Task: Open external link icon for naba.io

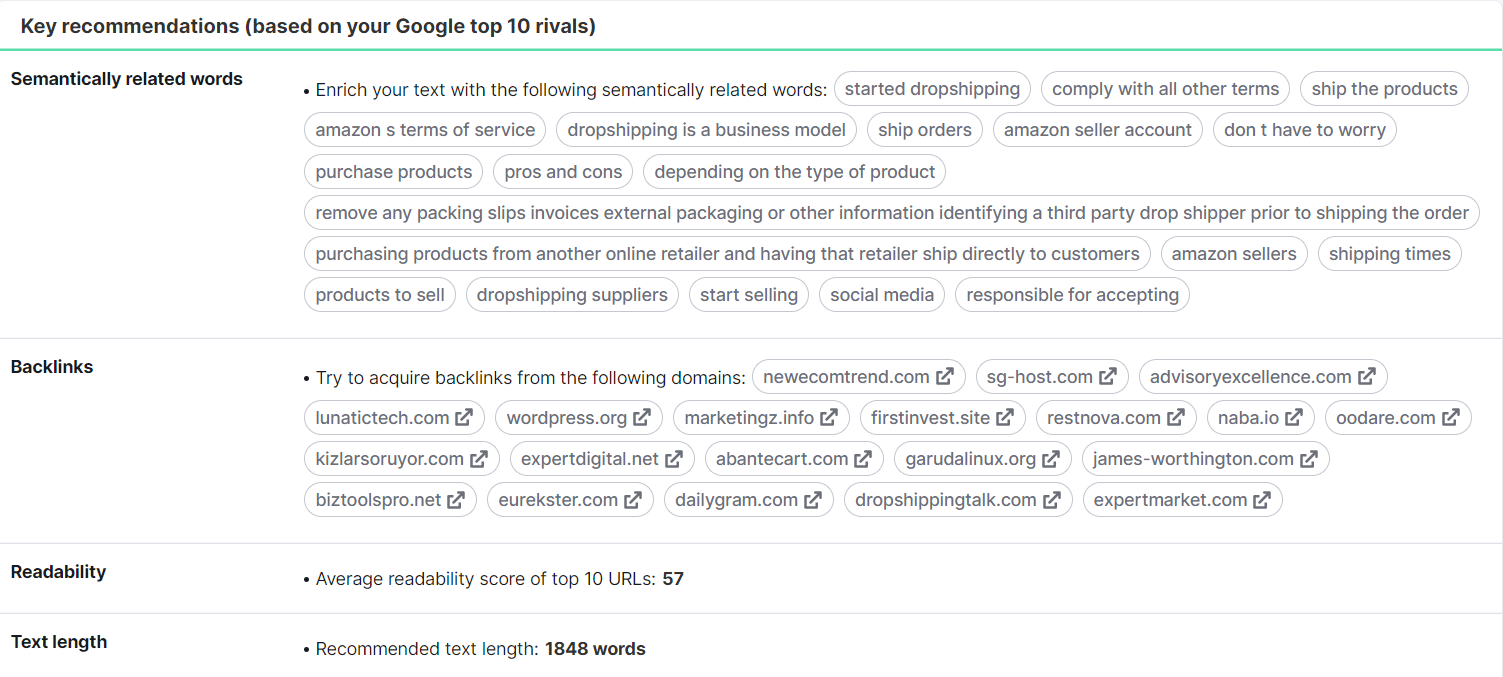Action: tap(1294, 418)
